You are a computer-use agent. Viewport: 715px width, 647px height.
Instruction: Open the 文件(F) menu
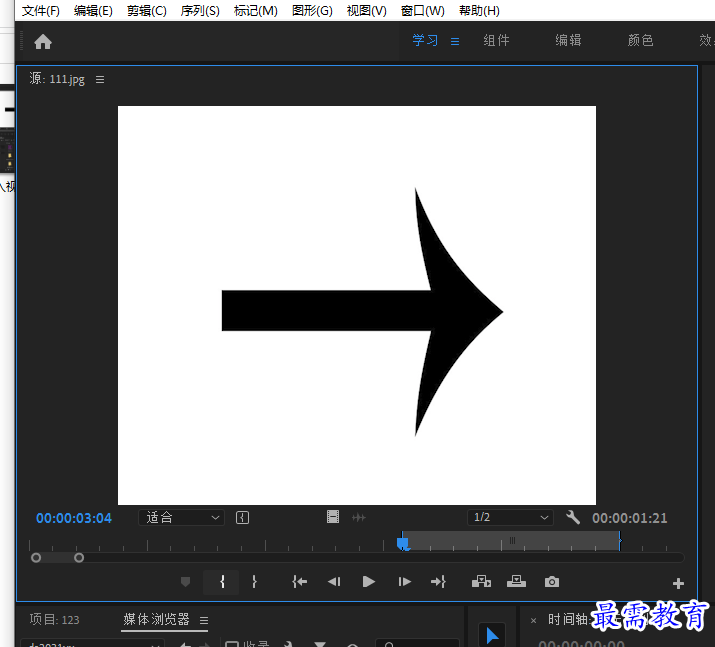pyautogui.click(x=41, y=10)
